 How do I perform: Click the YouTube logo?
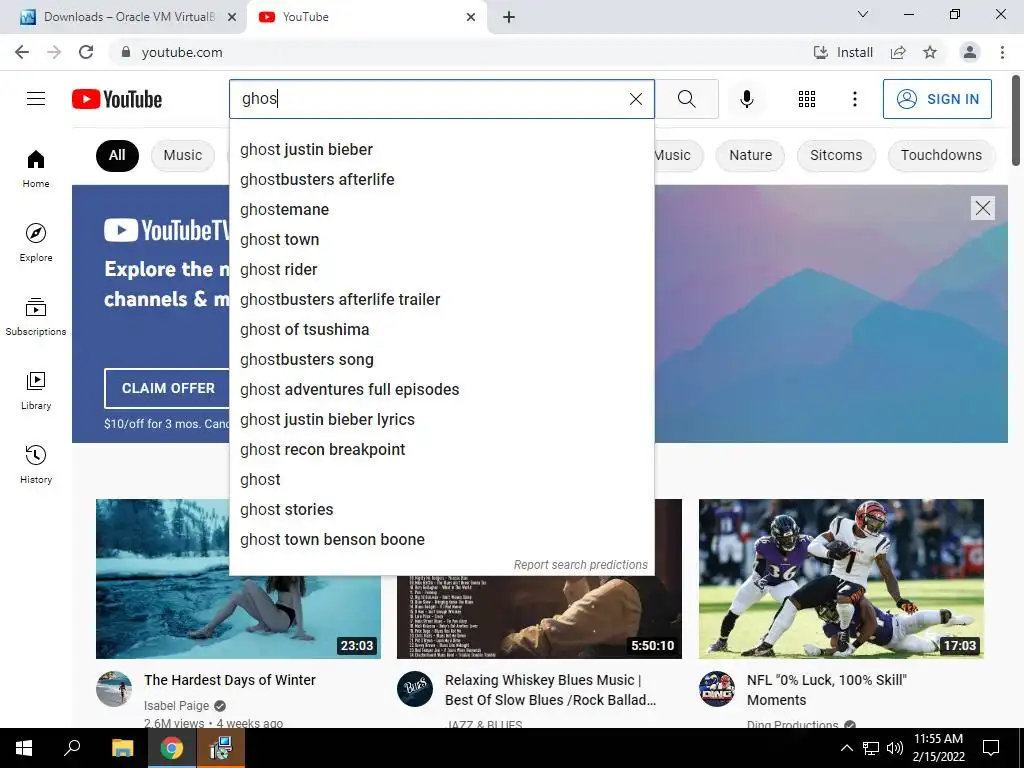[117, 99]
